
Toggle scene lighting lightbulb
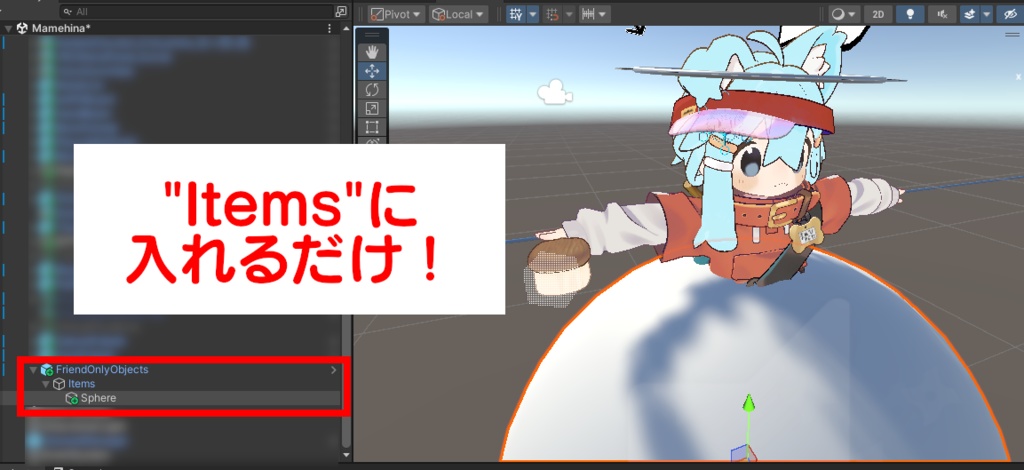pos(909,14)
